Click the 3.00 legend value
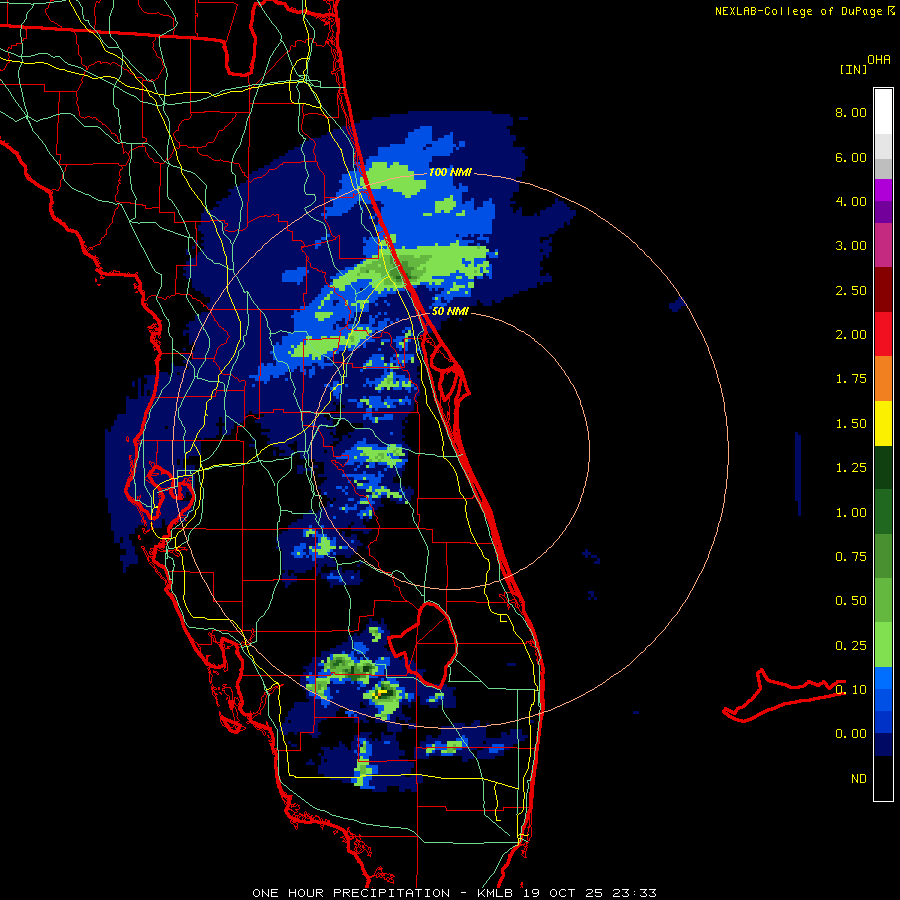 (851, 246)
